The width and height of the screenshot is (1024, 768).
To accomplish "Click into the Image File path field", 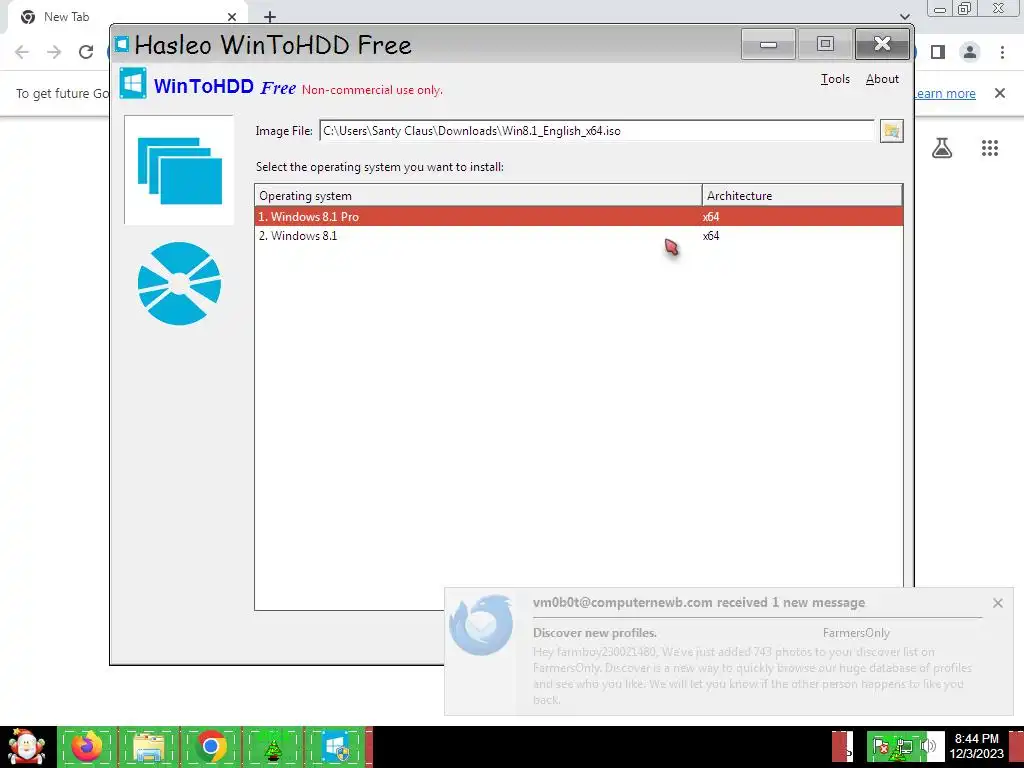I will [x=597, y=131].
